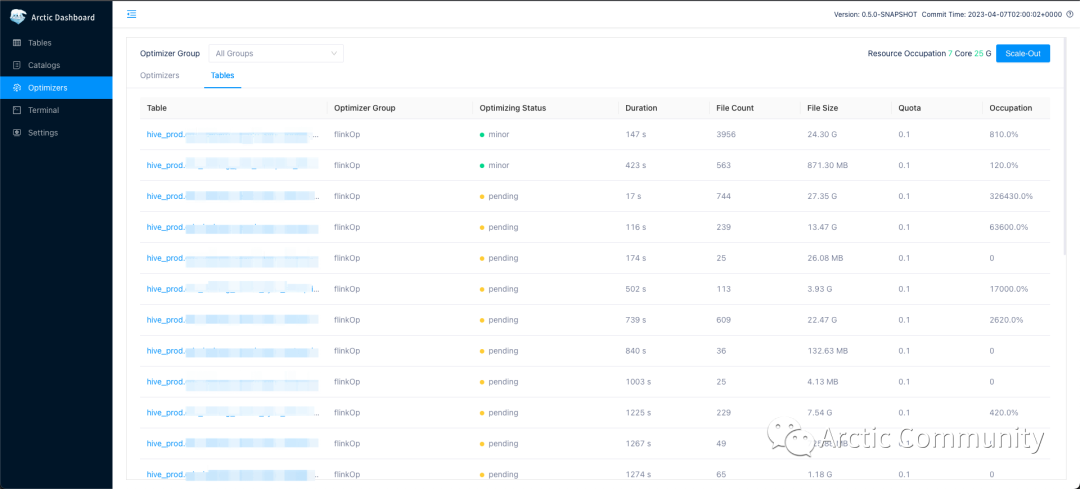Click the Optimizing Status column header

click(512, 108)
